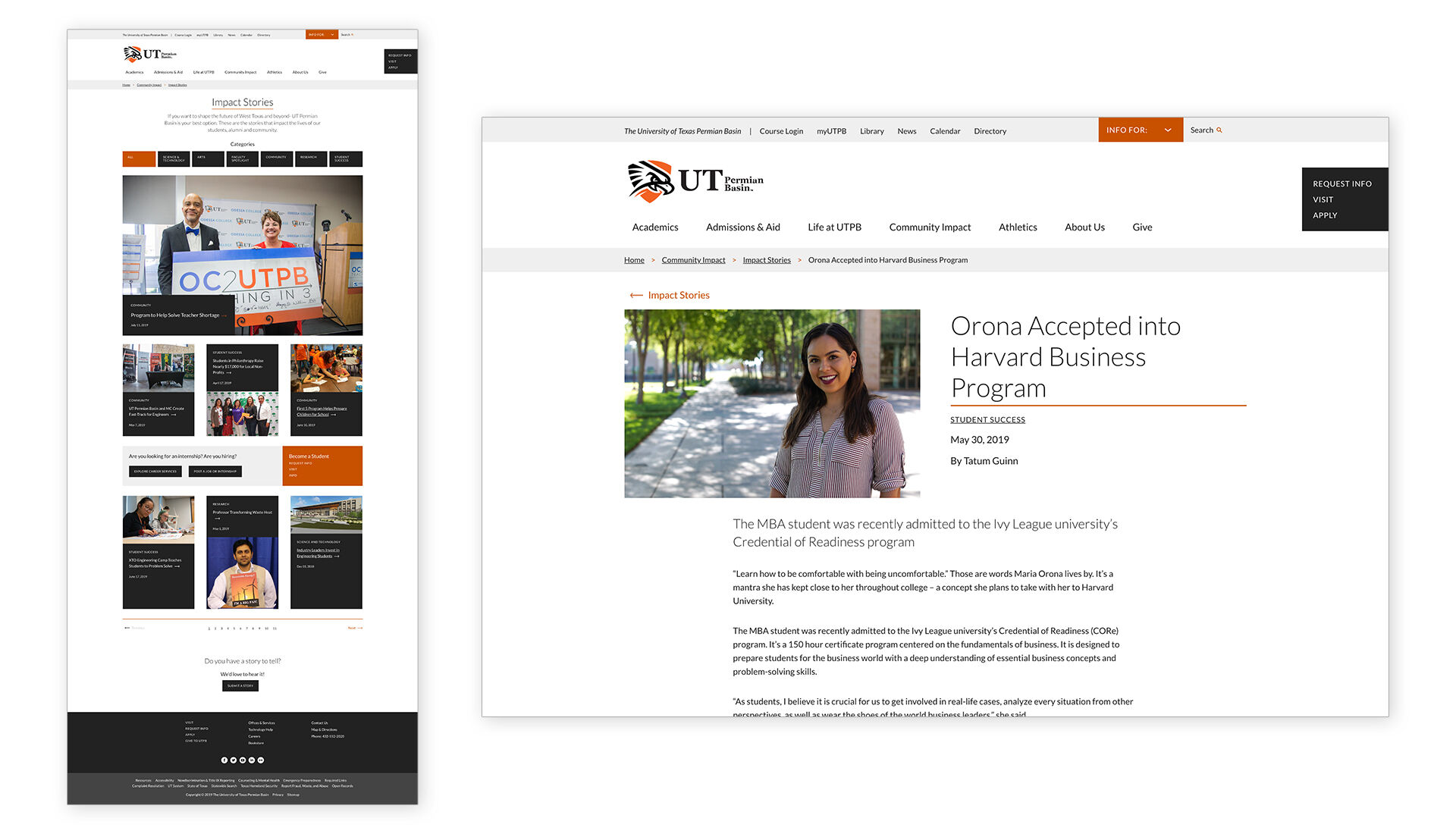
Task: Click the Facebook icon in the footer
Action: pyautogui.click(x=224, y=760)
